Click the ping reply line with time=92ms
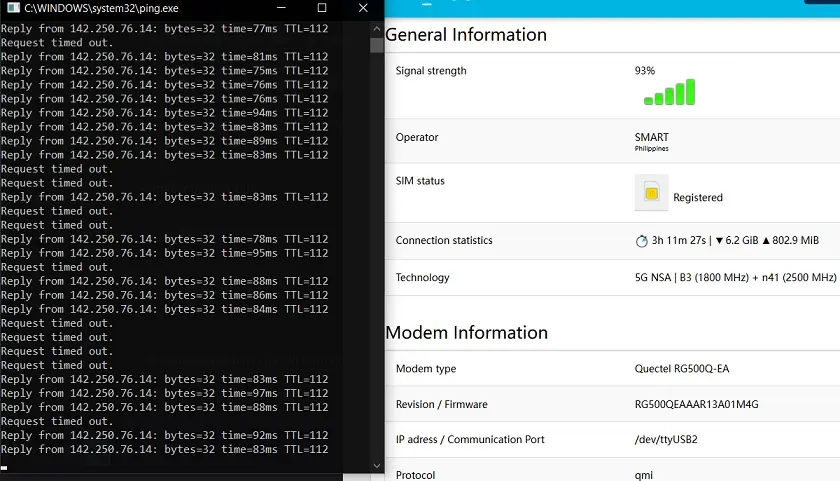This screenshot has height=481, width=840. (164, 435)
